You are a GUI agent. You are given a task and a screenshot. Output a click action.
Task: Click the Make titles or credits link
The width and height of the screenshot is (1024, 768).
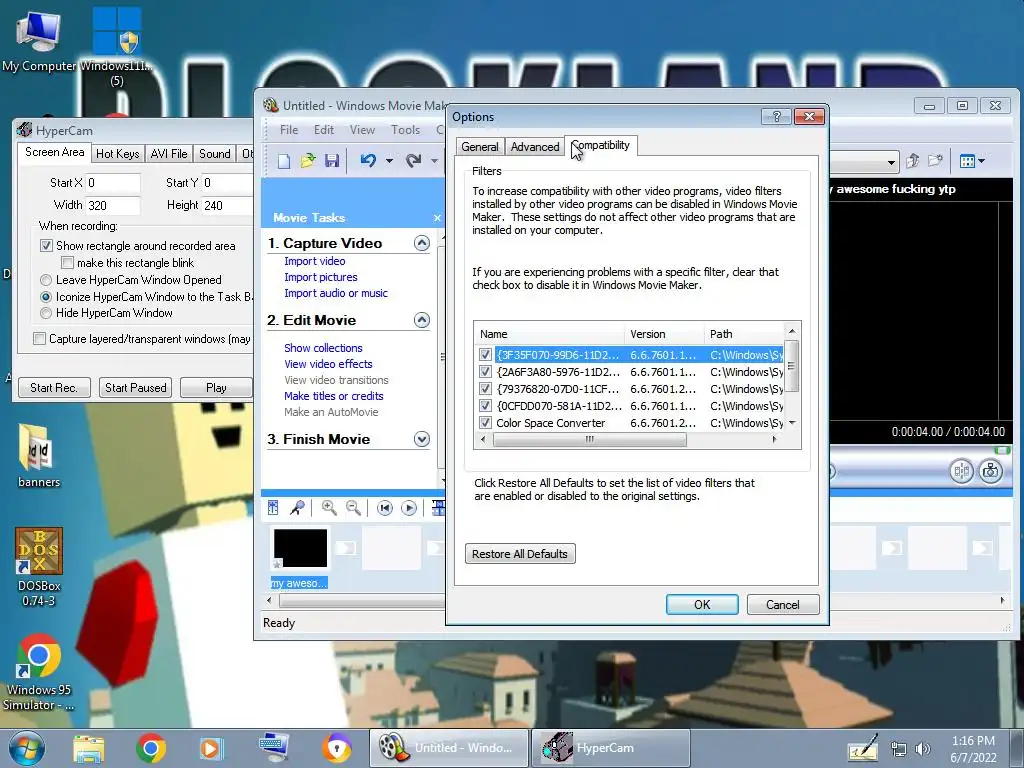[x=334, y=396]
